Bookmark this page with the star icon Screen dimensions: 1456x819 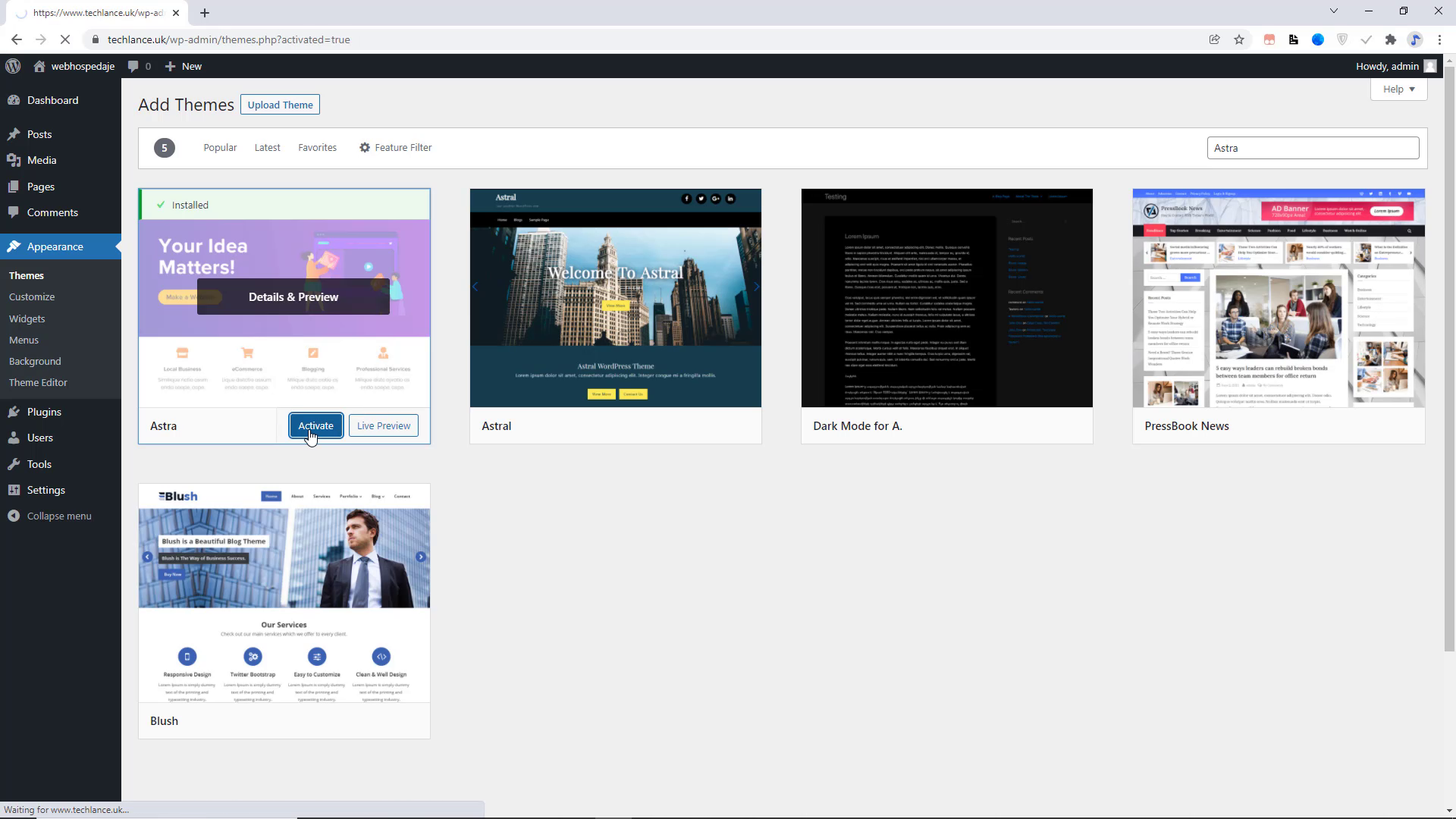pos(1239,39)
